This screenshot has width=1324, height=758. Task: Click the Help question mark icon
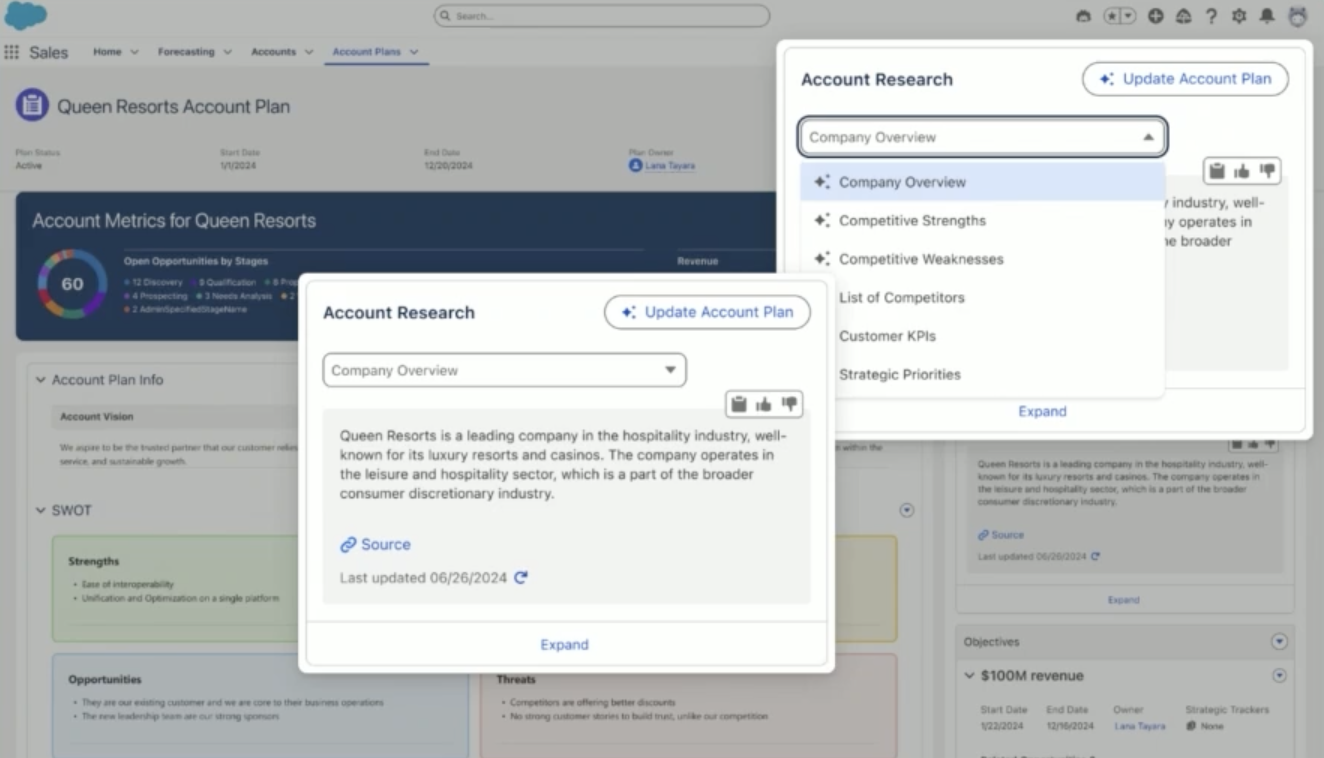click(x=1211, y=16)
